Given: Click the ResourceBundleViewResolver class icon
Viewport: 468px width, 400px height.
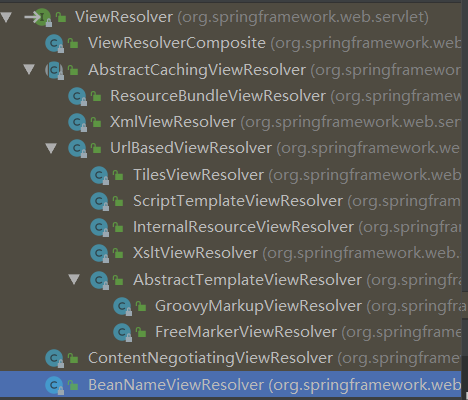Looking at the screenshot, I should (x=77, y=96).
